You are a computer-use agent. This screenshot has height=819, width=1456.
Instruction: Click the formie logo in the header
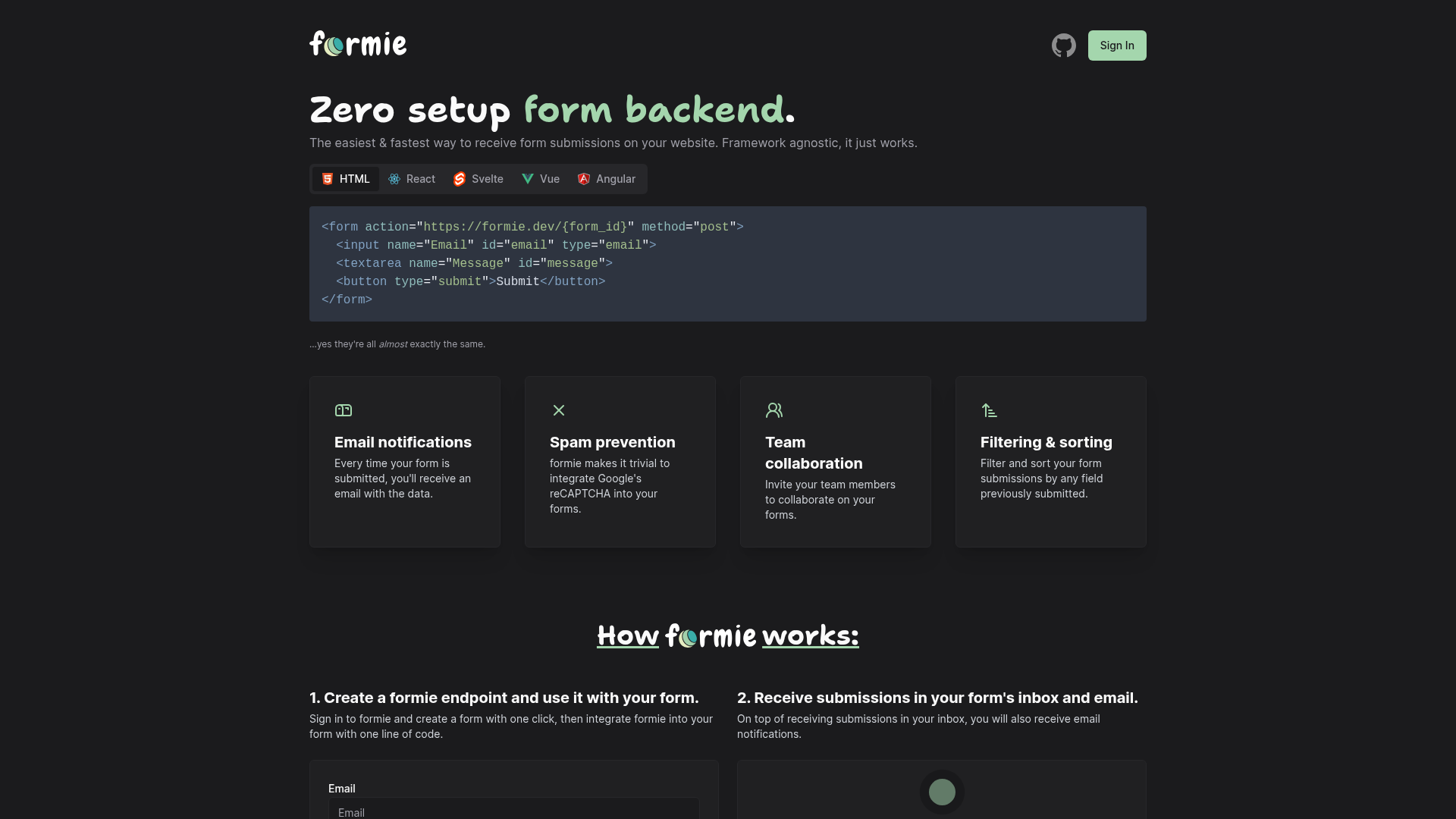(358, 44)
